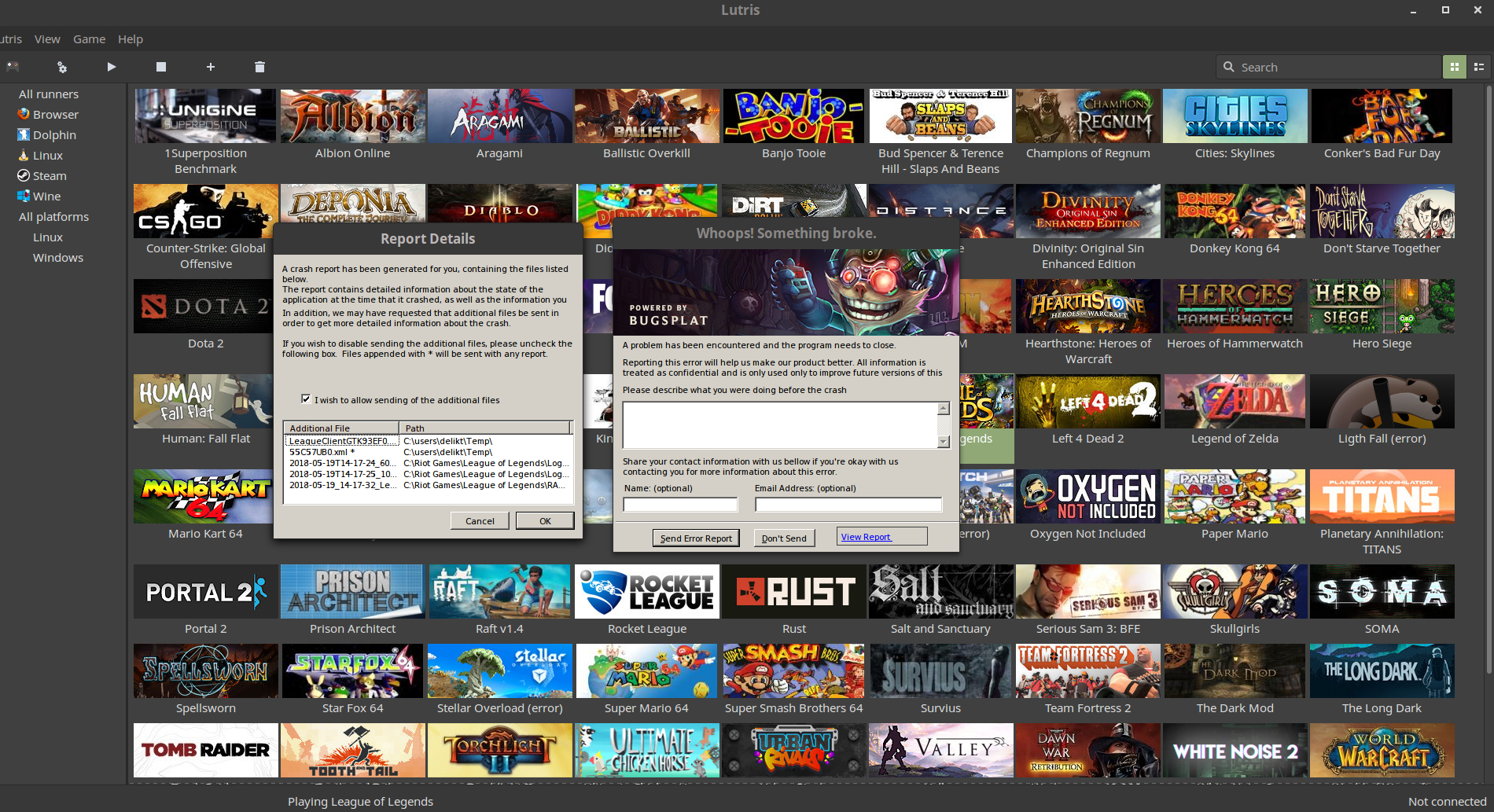Open the Game menu
This screenshot has width=1494, height=812.
tap(89, 39)
